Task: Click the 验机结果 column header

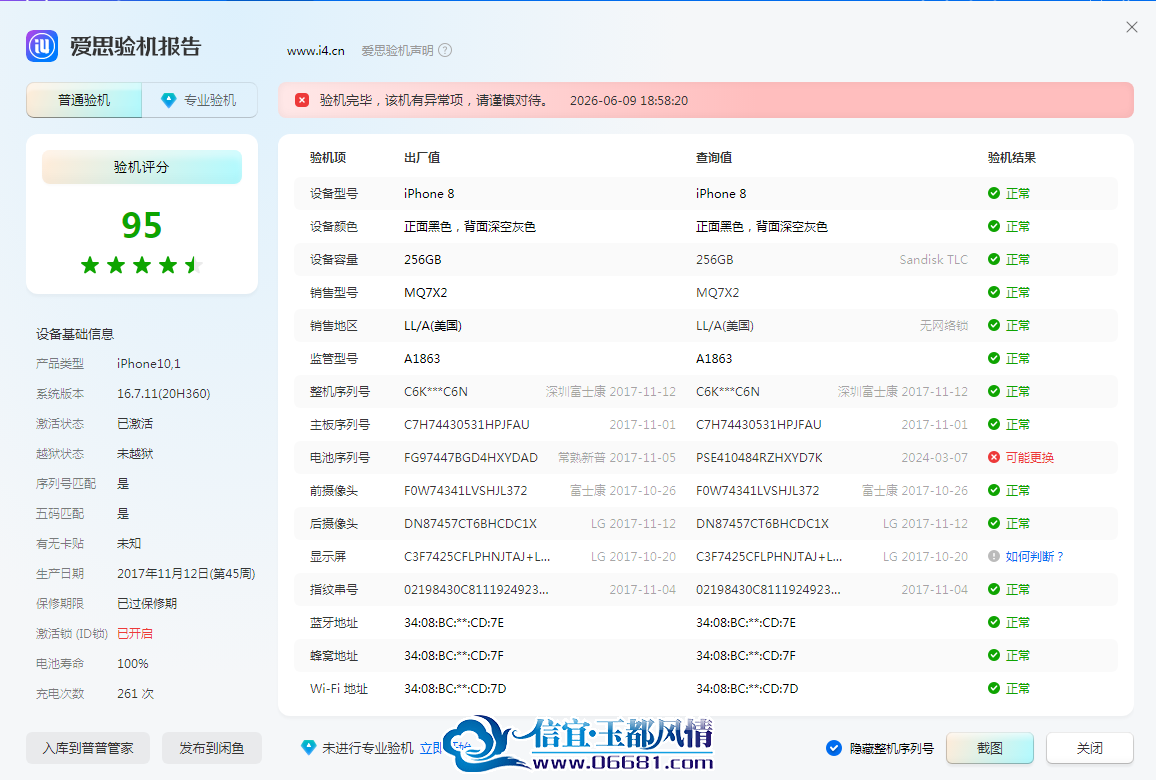Action: [x=1012, y=157]
